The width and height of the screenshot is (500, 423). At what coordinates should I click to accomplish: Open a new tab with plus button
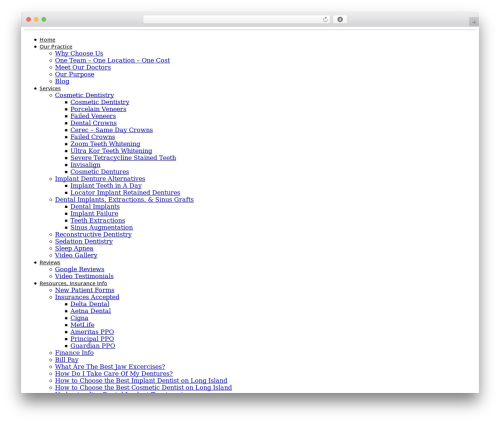click(474, 22)
